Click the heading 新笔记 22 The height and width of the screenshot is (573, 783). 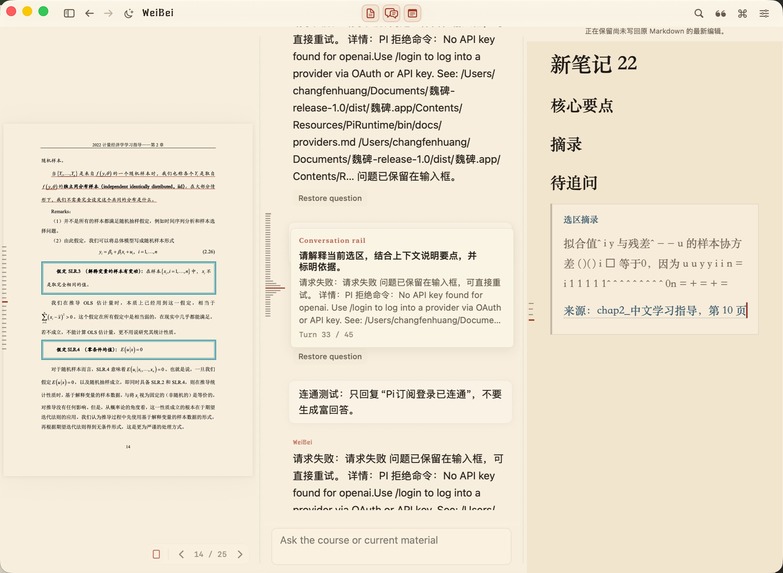click(x=593, y=64)
